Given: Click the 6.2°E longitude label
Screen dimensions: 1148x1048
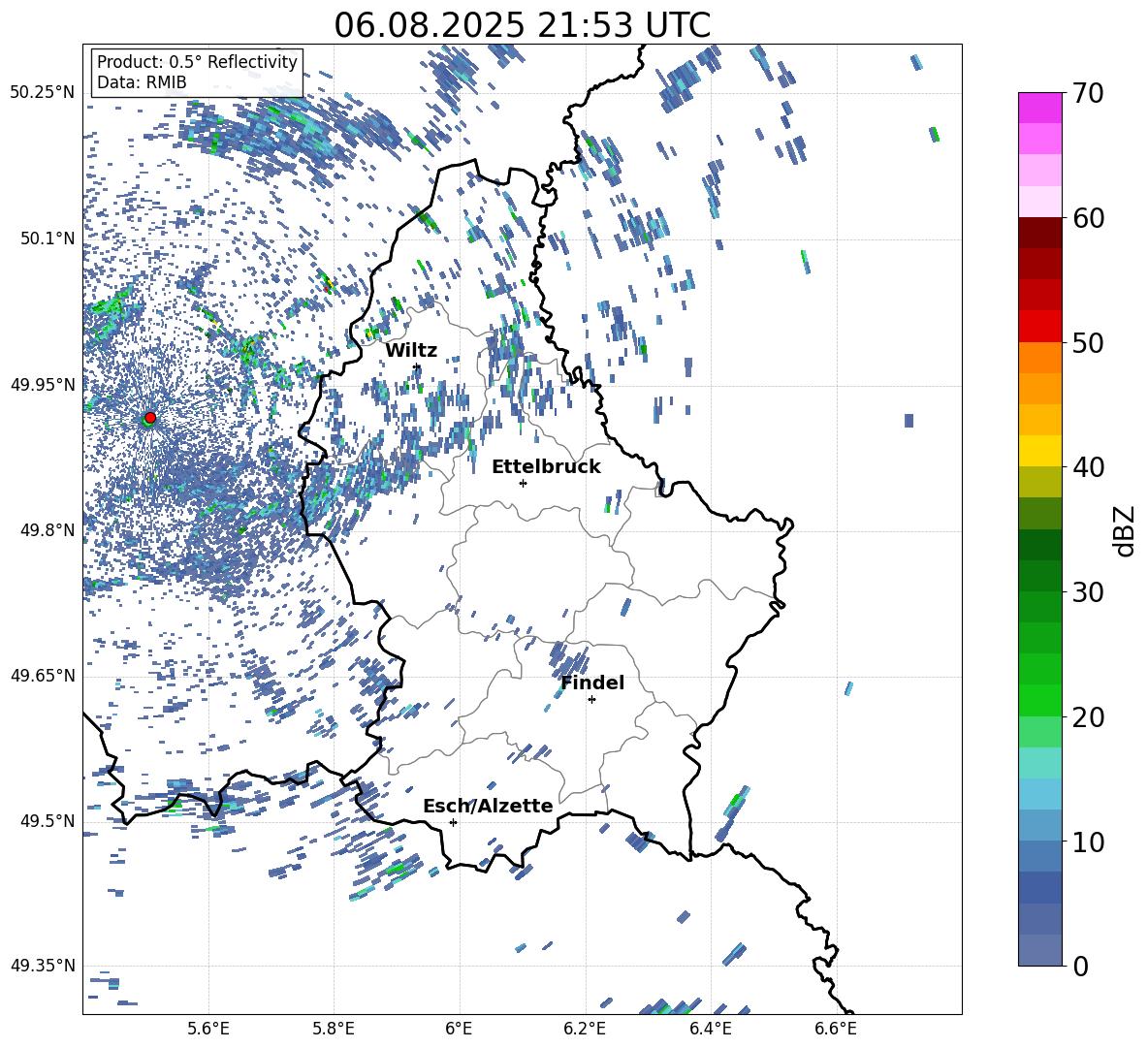Looking at the screenshot, I should [x=585, y=1030].
